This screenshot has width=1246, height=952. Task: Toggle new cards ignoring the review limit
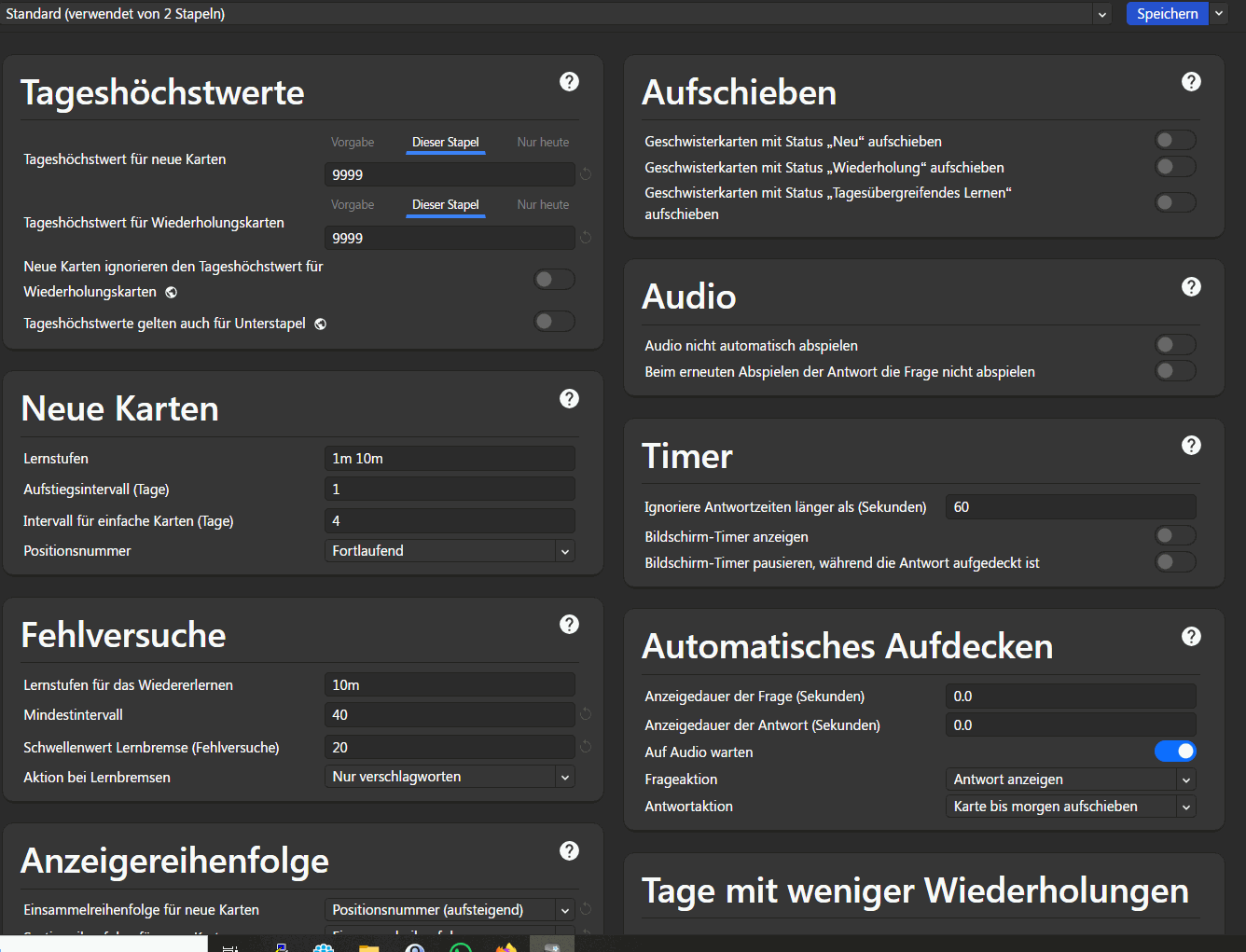click(x=554, y=280)
